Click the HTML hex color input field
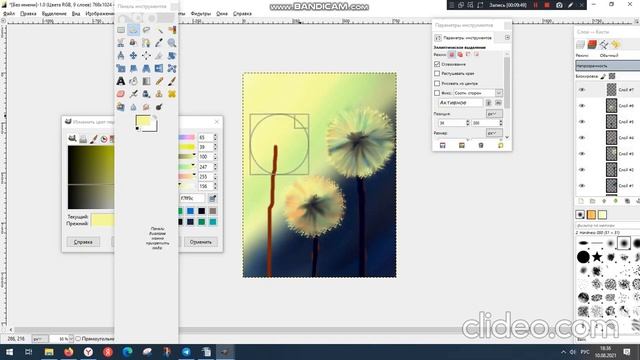Image resolution: width=640 pixels, height=360 pixels. (192, 198)
